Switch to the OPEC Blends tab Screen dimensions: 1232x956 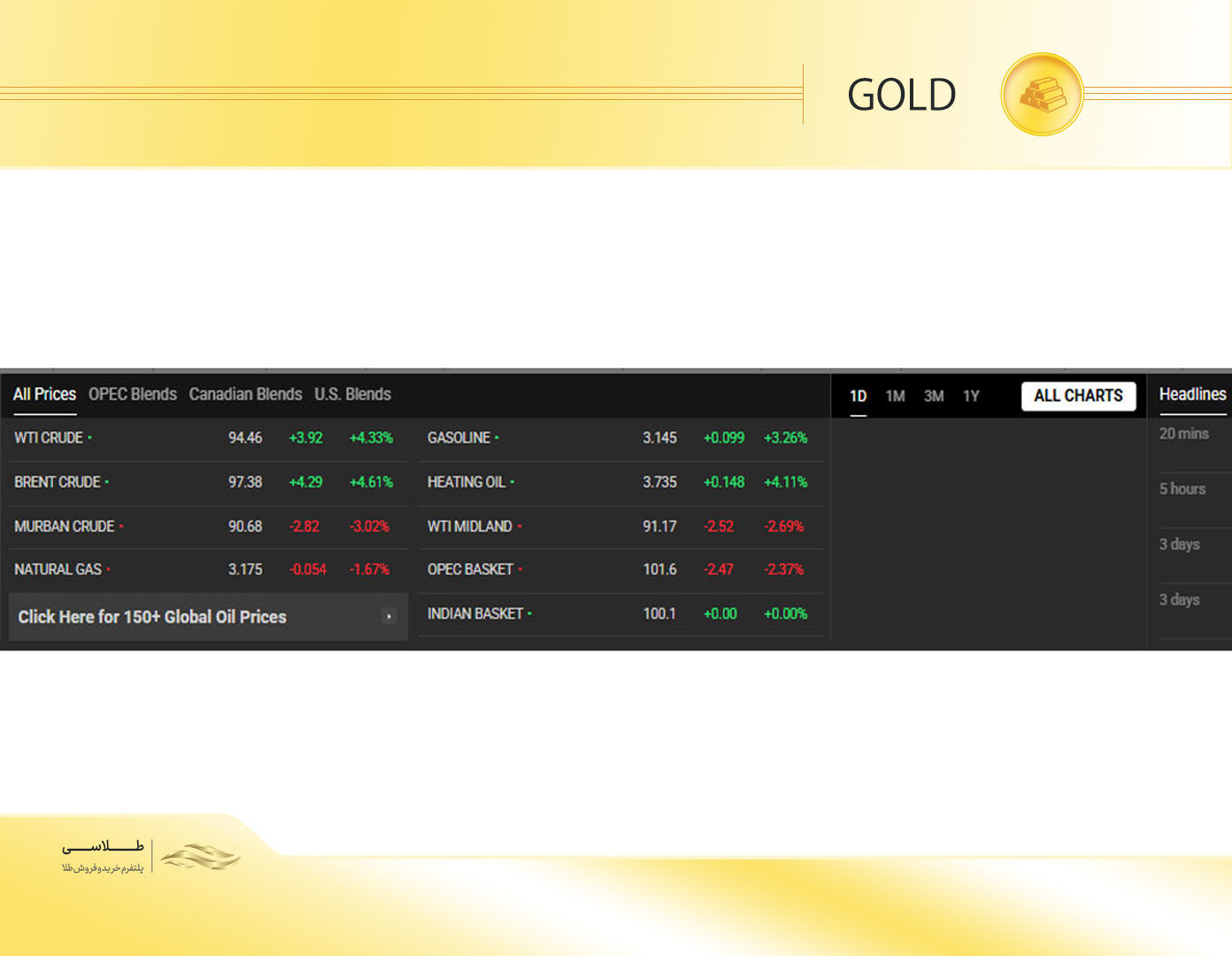coord(133,395)
